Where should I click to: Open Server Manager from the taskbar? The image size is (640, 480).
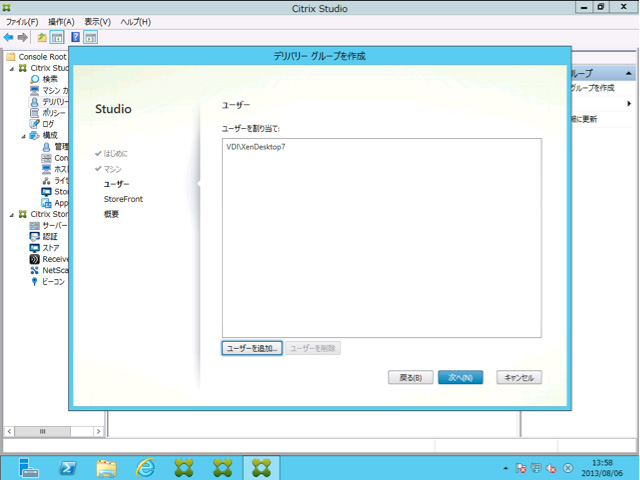click(29, 468)
